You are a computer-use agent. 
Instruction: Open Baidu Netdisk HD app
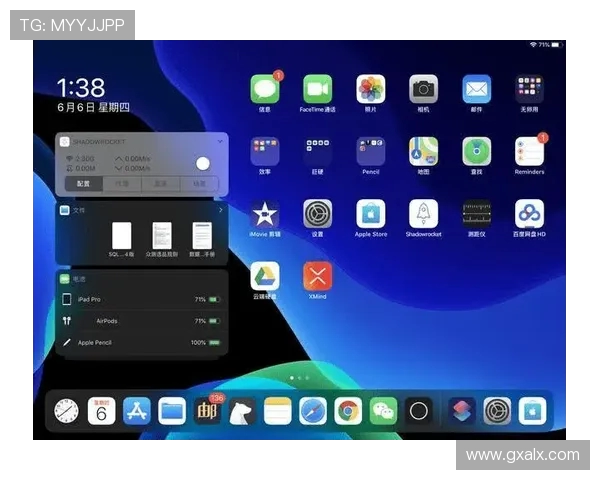pos(529,213)
